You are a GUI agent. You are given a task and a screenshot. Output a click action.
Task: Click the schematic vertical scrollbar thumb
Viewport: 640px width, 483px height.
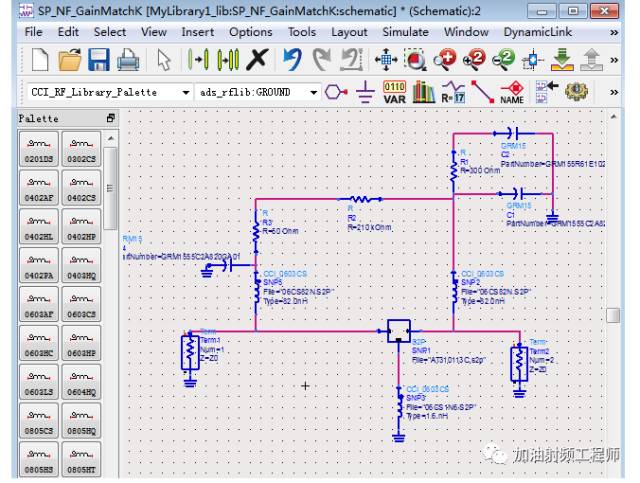(x=613, y=316)
